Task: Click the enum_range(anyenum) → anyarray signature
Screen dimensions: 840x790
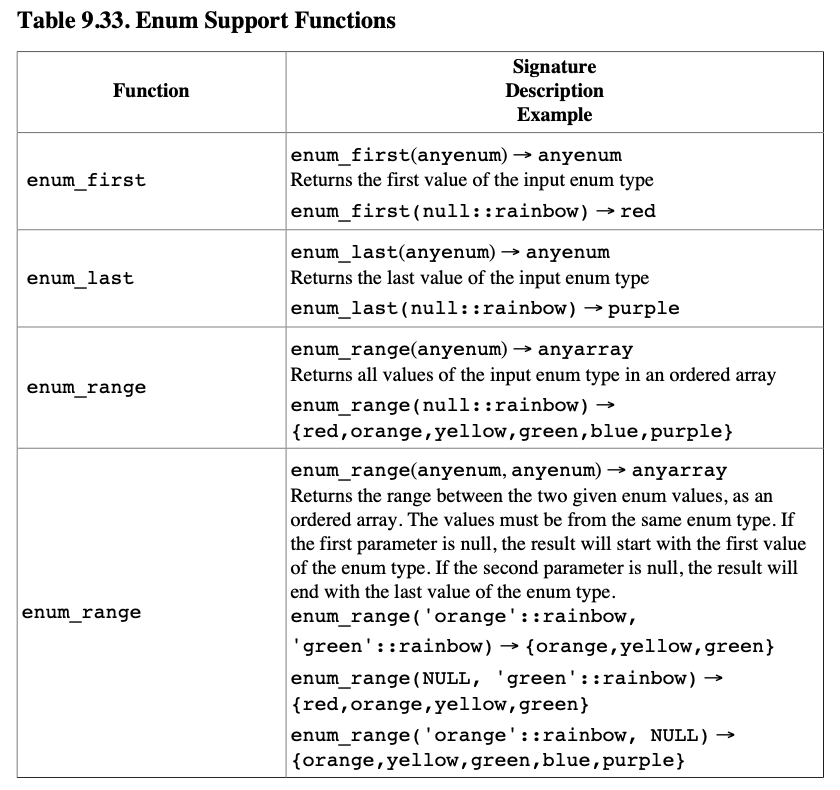Action: coord(462,350)
